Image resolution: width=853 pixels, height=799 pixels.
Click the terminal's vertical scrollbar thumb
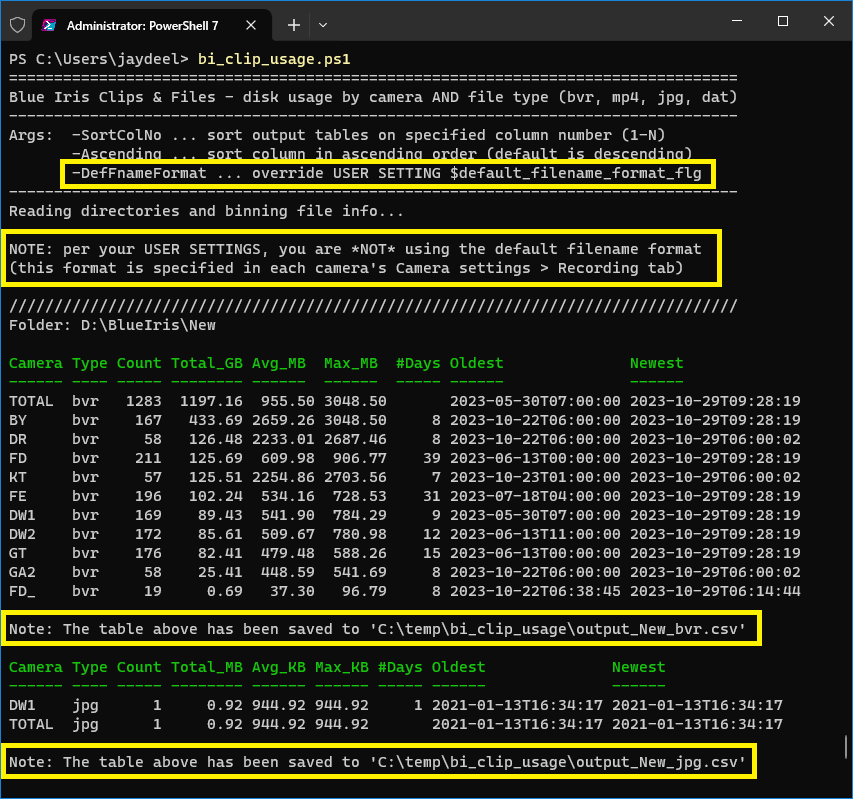846,747
